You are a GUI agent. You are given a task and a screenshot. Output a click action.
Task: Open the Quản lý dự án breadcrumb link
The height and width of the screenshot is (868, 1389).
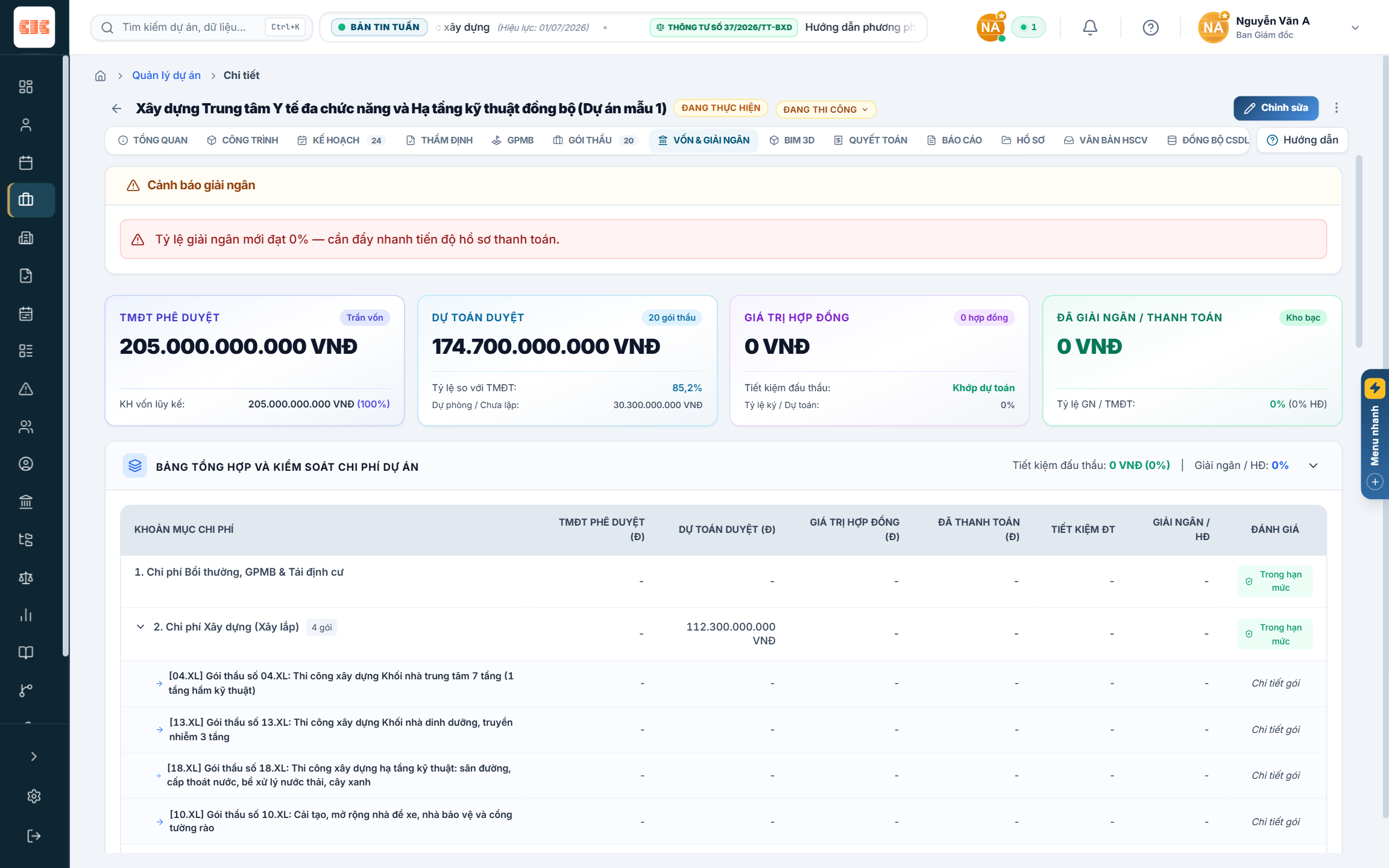(x=166, y=75)
